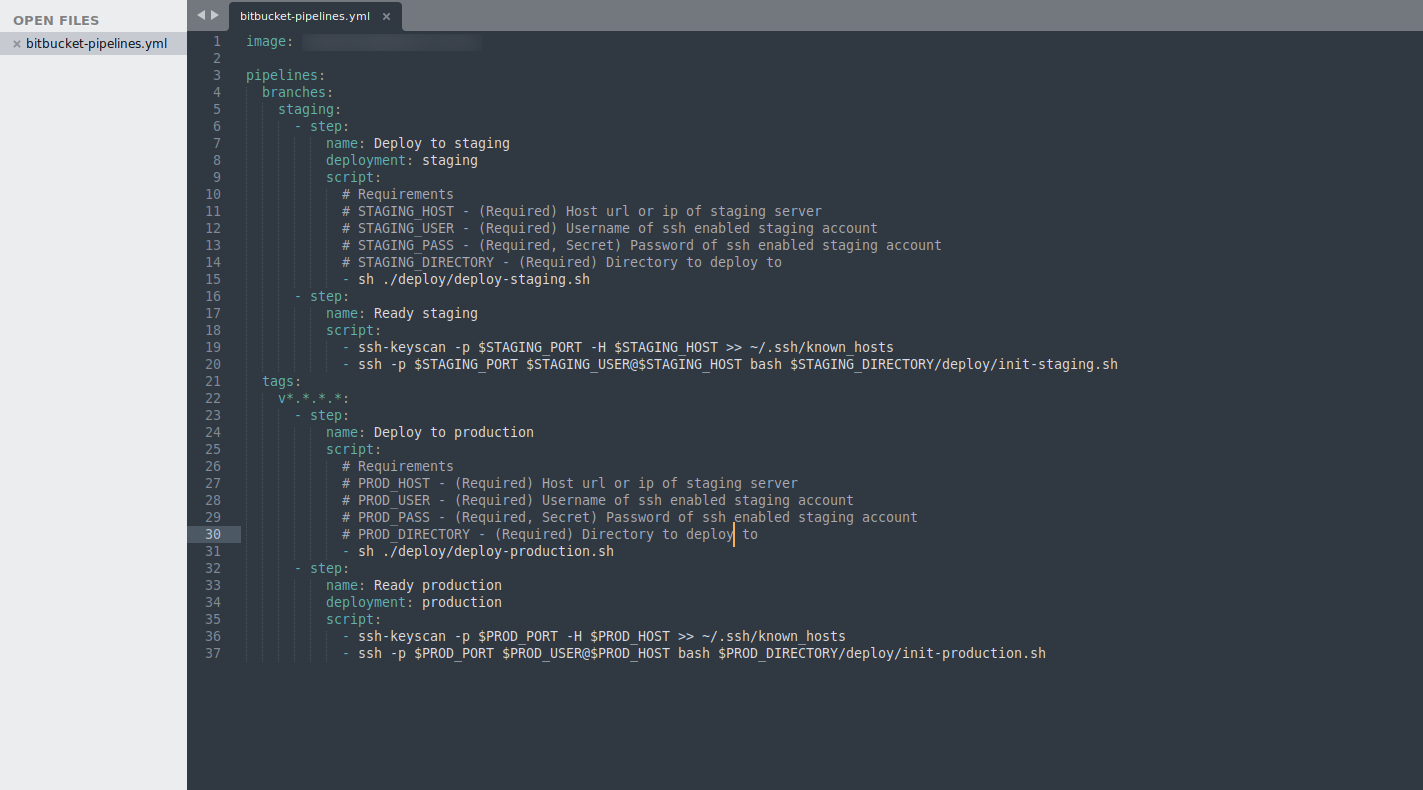Close the bitbucket-pipelines.yml tab
The image size is (1423, 790).
[x=386, y=16]
